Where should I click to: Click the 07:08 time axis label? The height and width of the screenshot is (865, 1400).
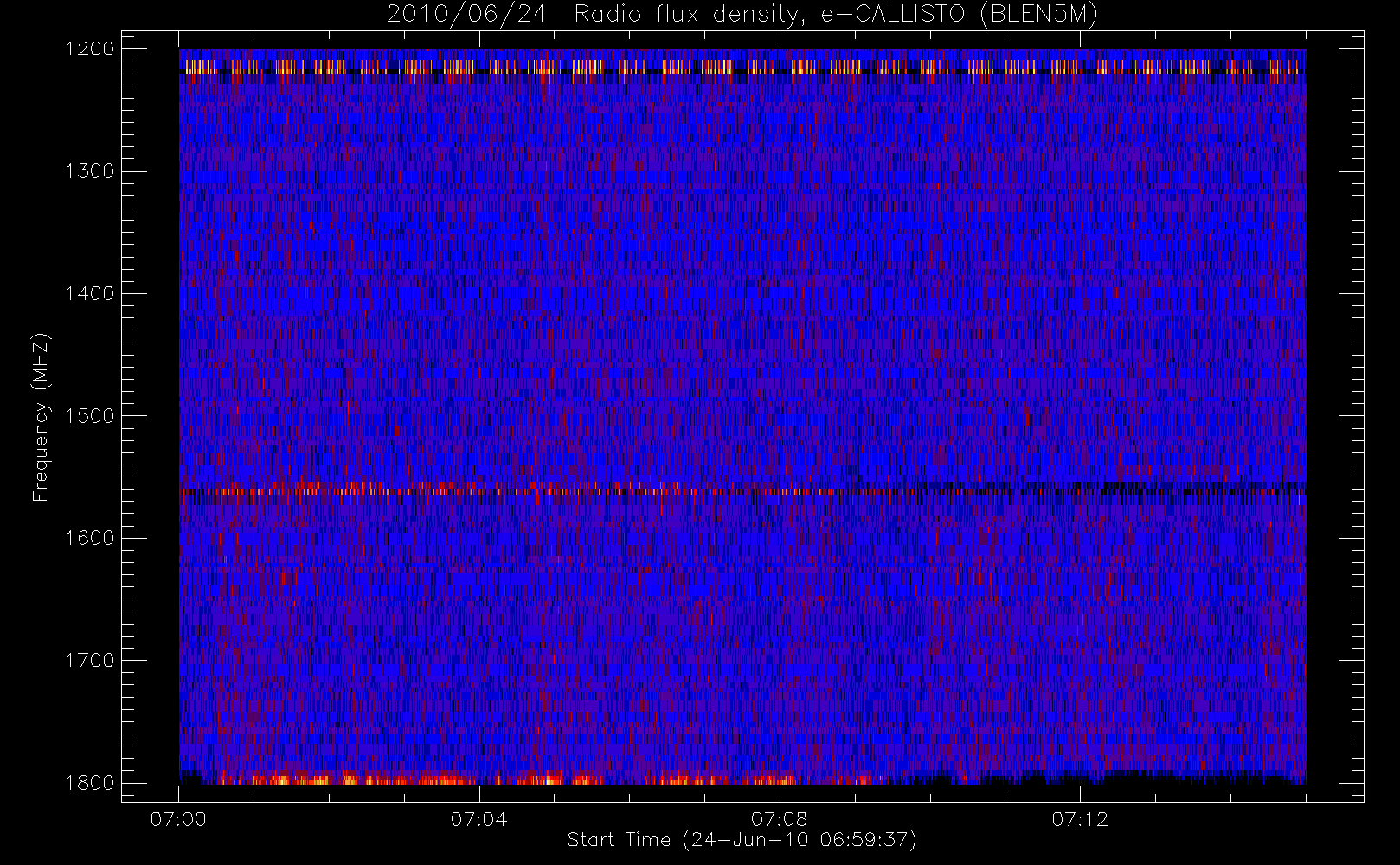click(x=779, y=819)
